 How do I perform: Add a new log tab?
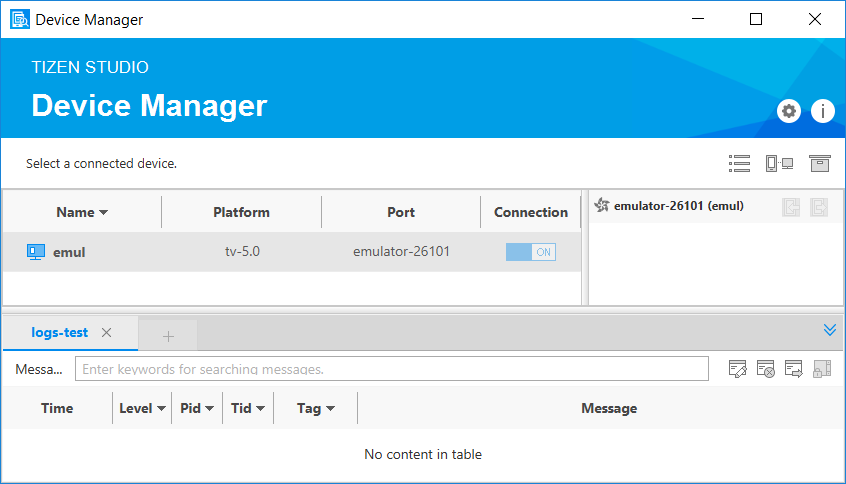click(x=168, y=335)
